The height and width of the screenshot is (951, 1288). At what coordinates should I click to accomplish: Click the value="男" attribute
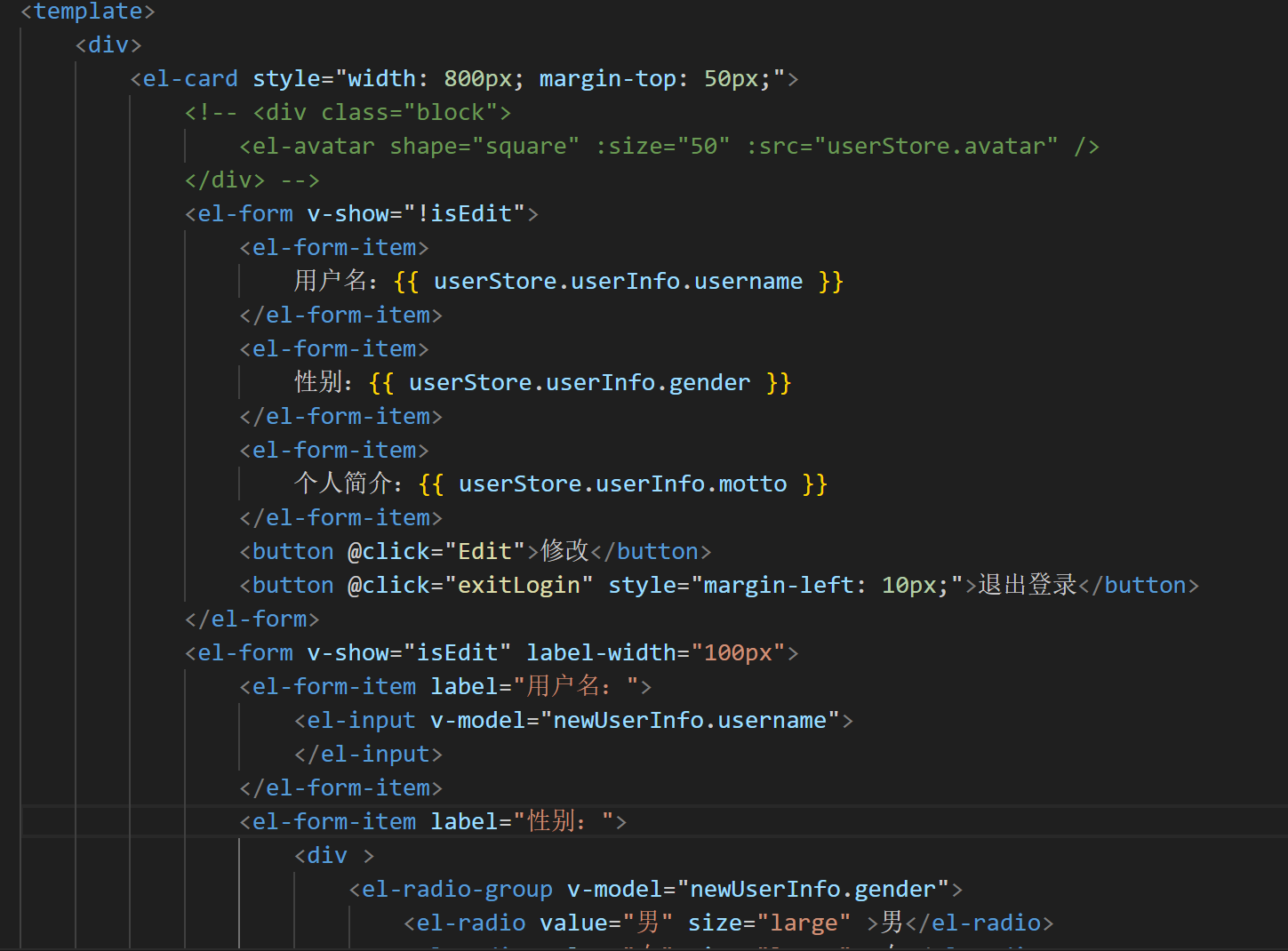pos(607,923)
